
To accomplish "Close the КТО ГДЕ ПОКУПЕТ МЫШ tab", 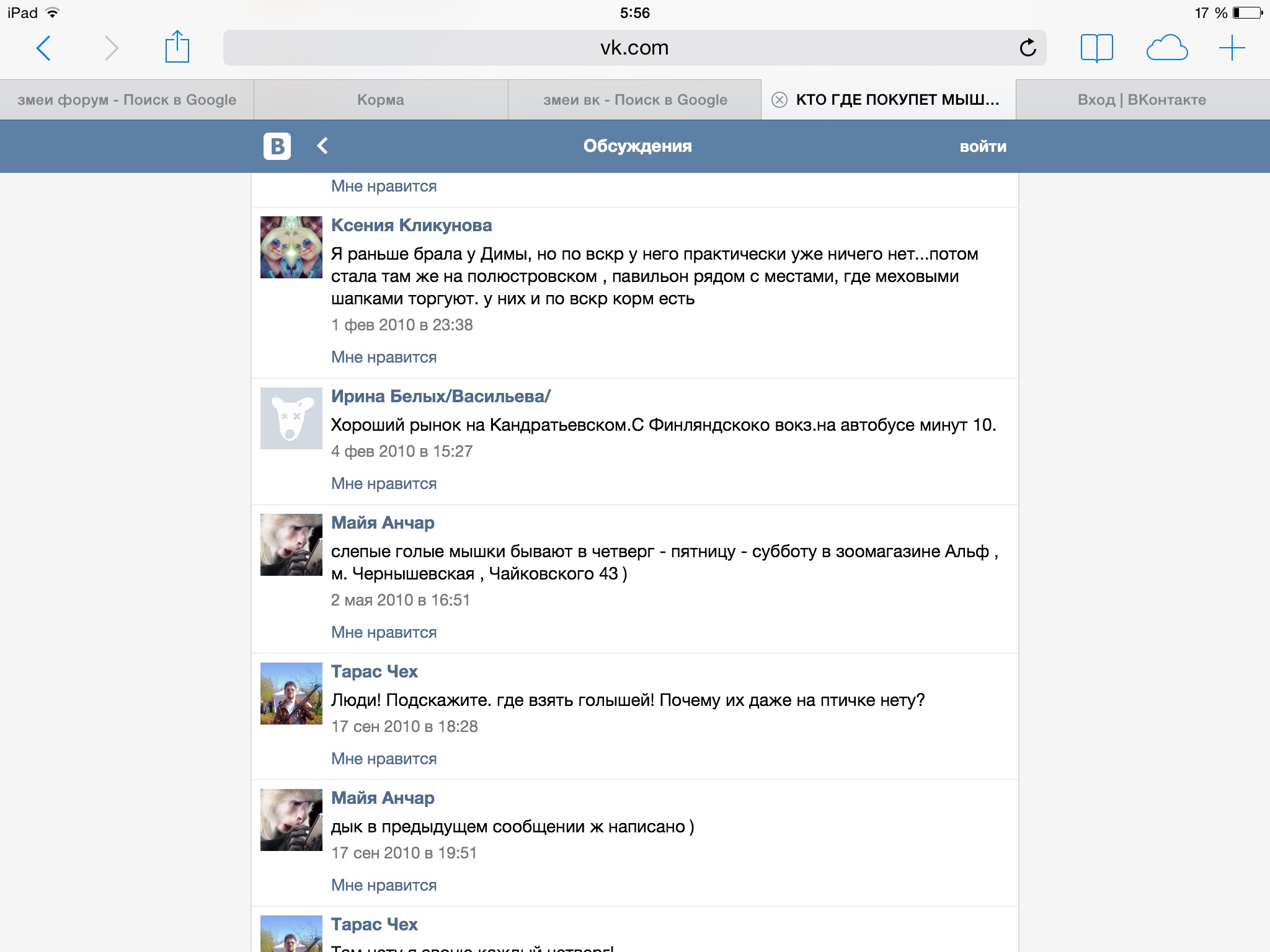I will [779, 100].
